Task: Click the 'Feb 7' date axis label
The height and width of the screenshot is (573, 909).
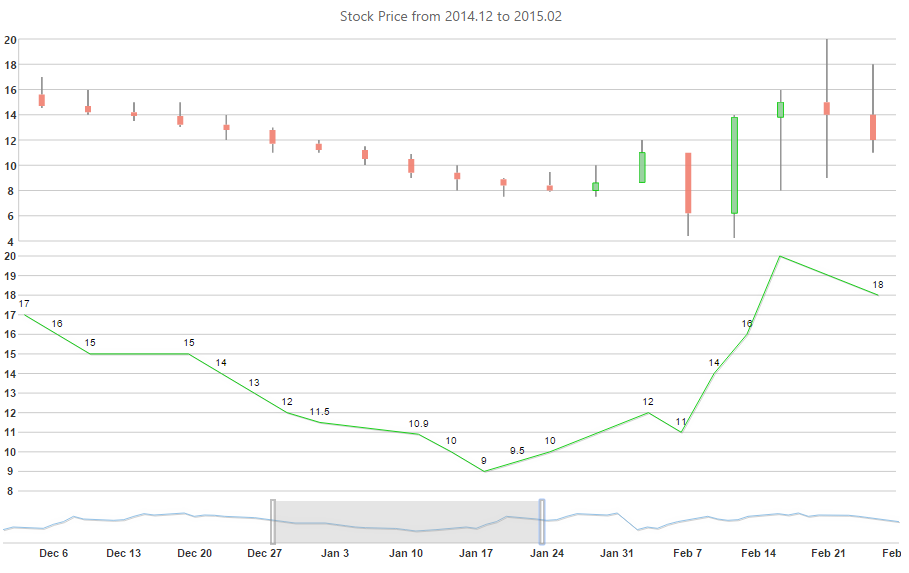Action: (688, 553)
